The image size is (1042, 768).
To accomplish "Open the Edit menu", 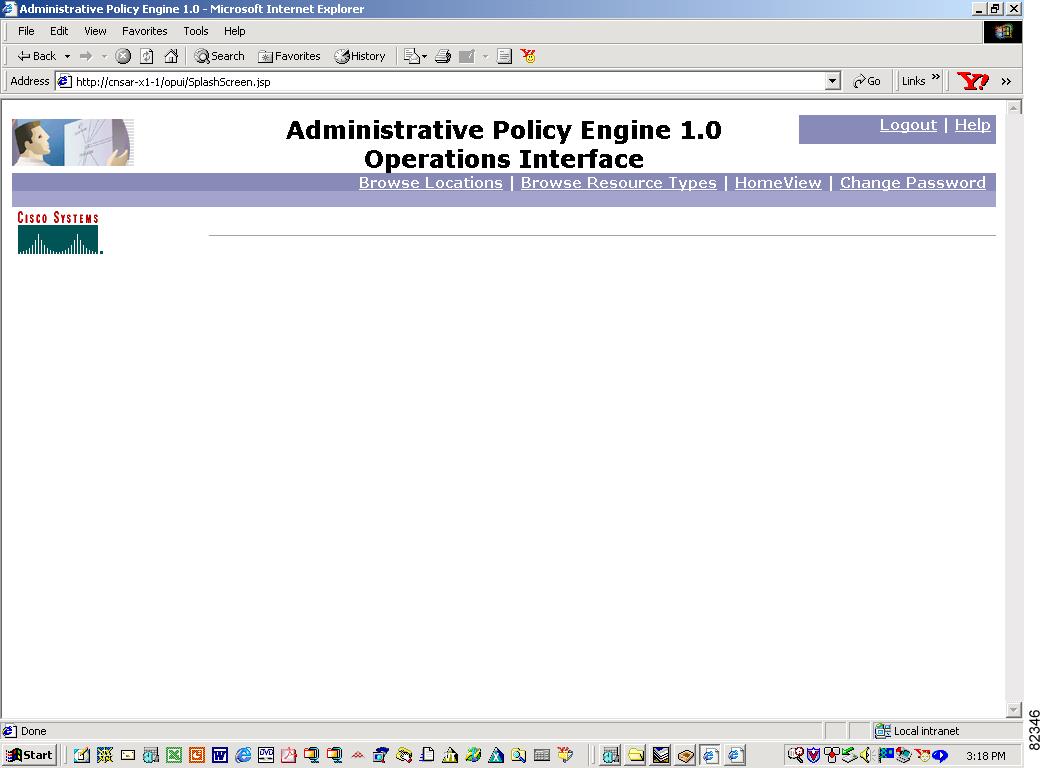I will click(x=59, y=31).
